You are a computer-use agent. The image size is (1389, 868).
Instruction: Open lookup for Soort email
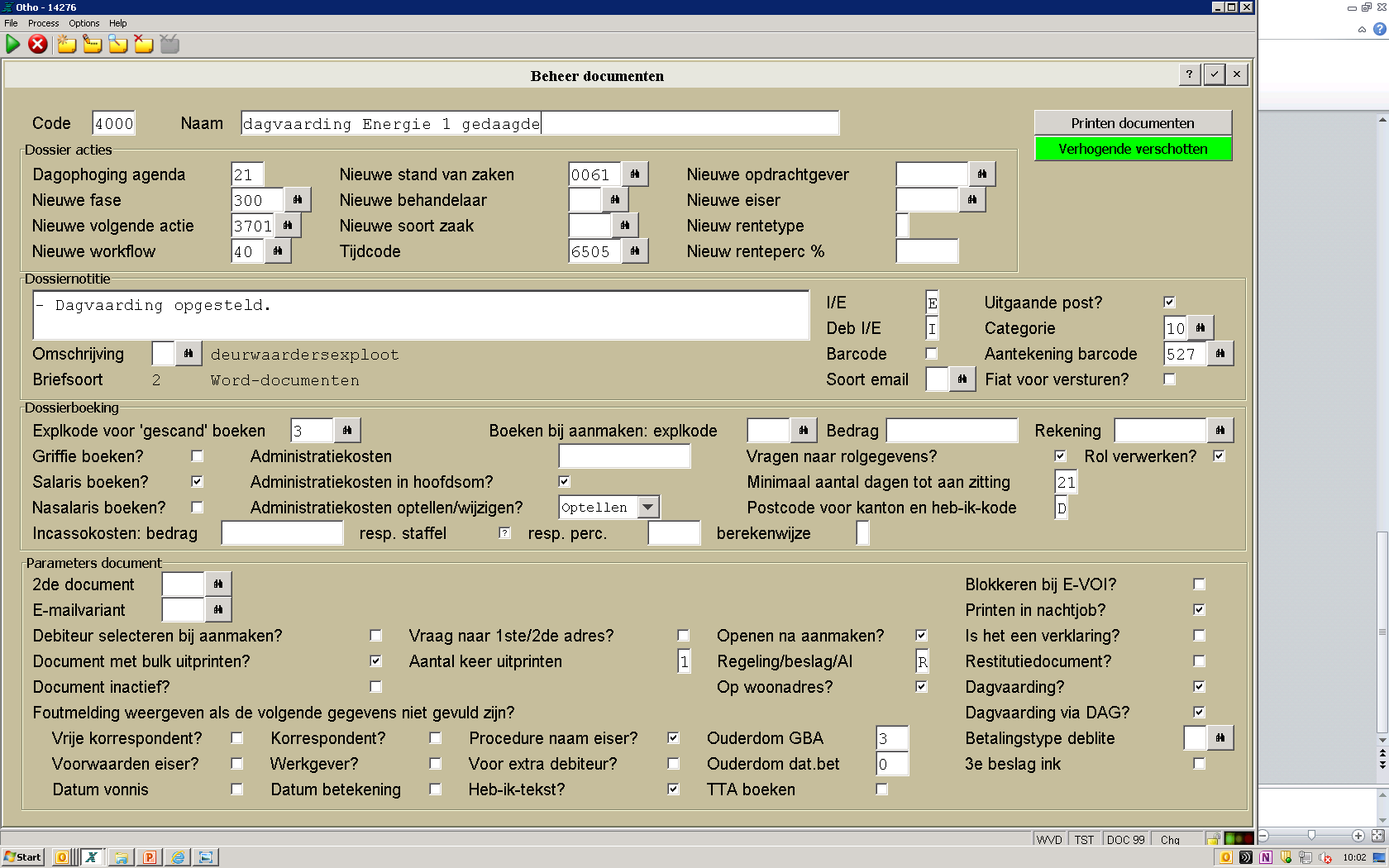pyautogui.click(x=962, y=379)
